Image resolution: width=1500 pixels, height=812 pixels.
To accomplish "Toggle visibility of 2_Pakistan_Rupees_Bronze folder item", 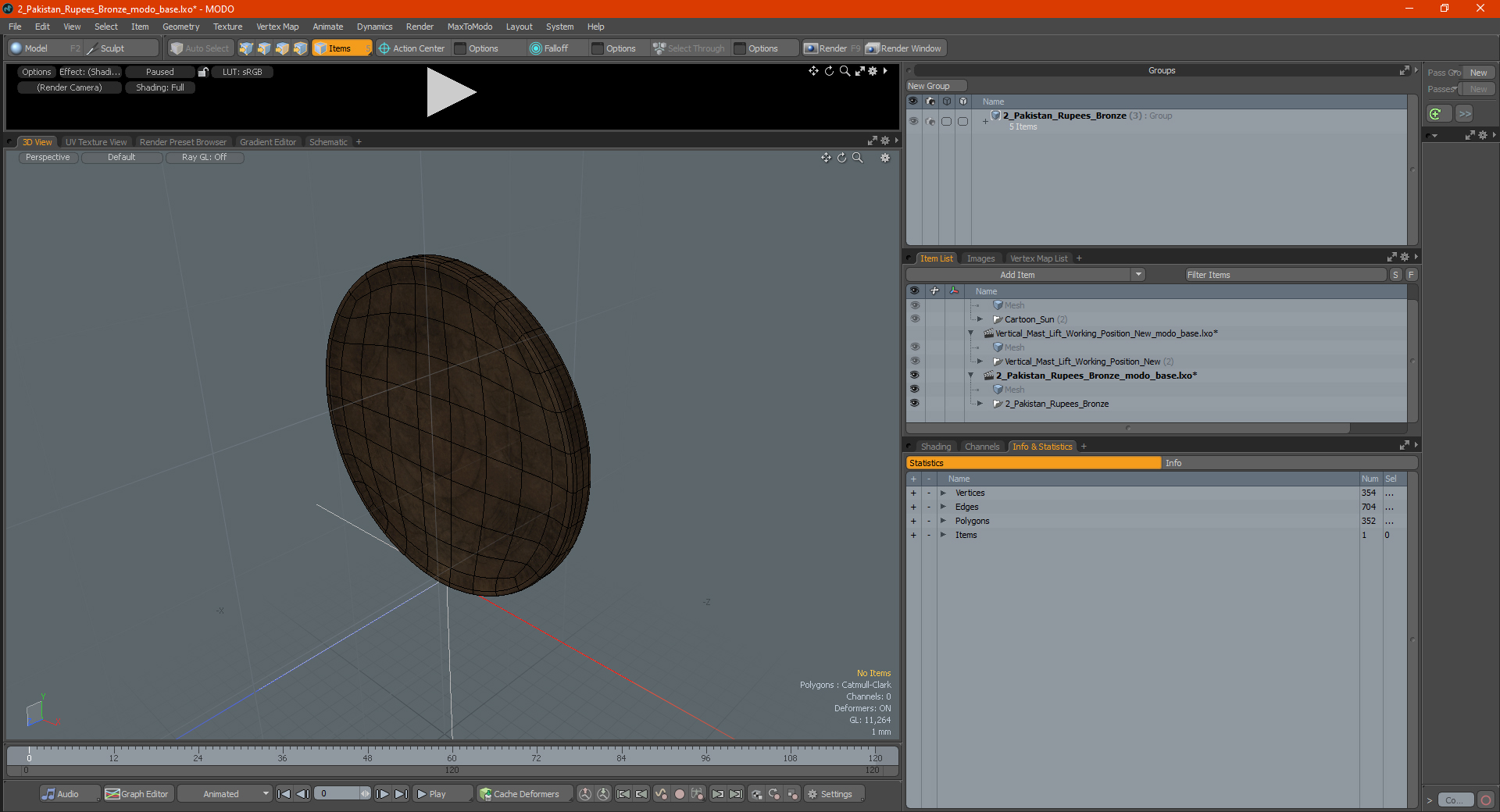I will [914, 404].
